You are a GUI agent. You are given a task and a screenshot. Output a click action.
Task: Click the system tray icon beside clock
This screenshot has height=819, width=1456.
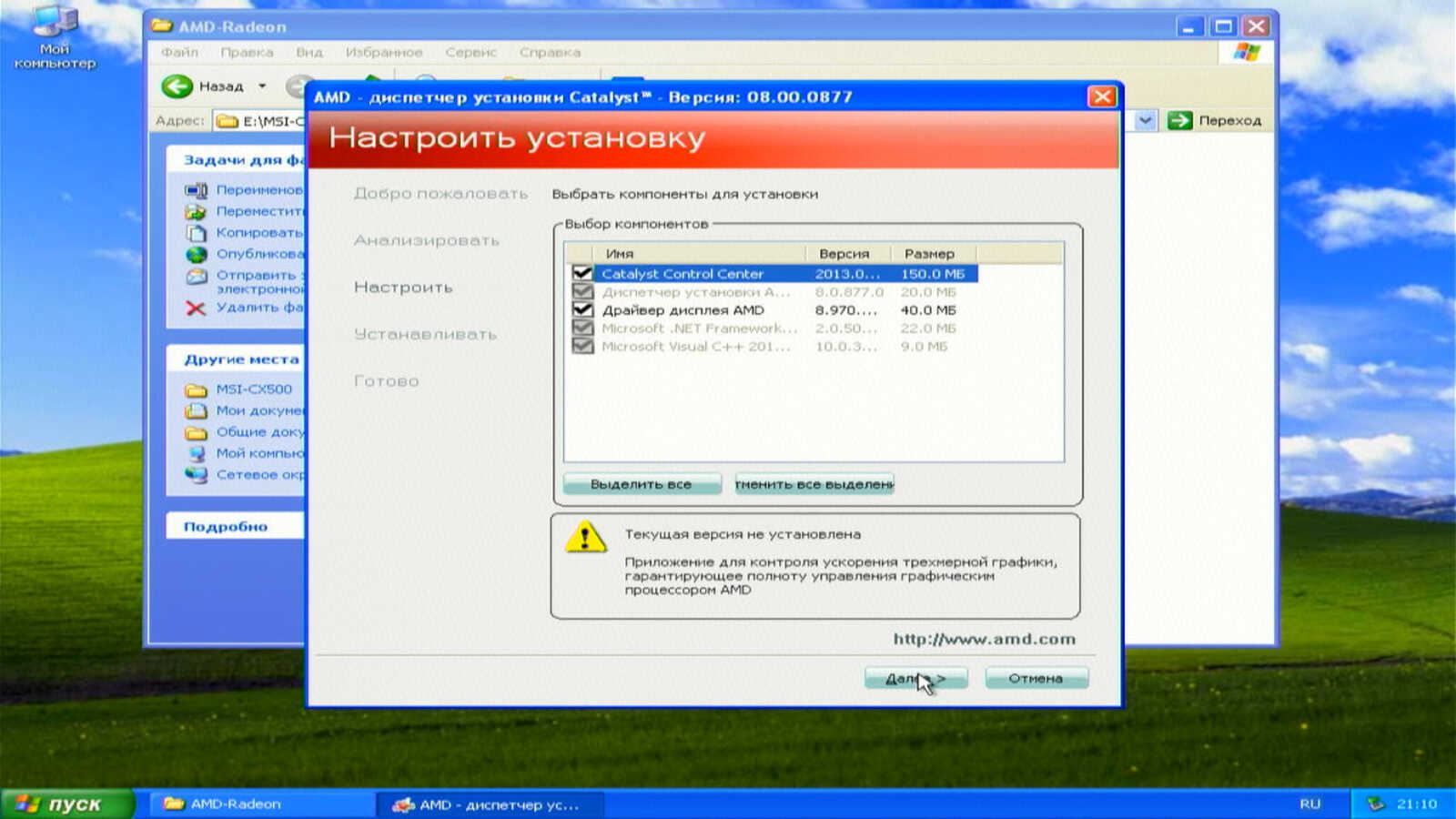pyautogui.click(x=1376, y=804)
